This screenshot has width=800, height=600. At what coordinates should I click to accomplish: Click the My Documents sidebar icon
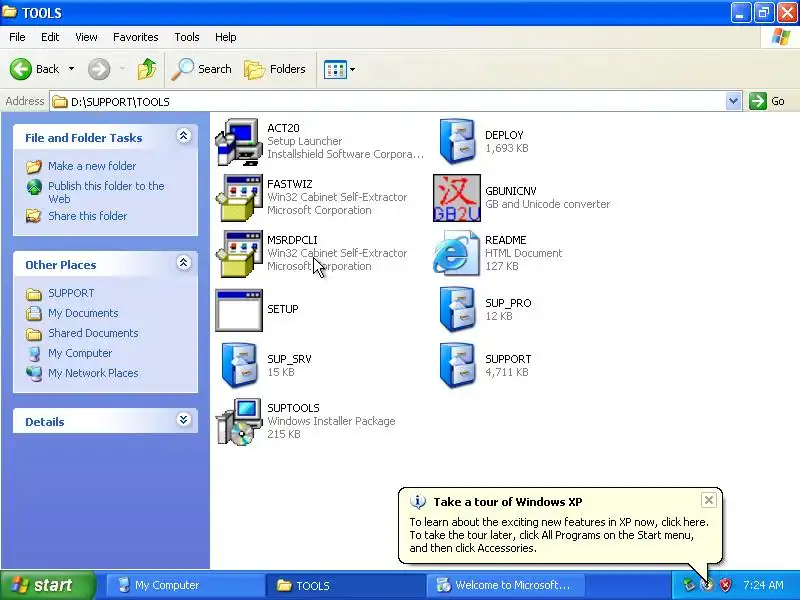pyautogui.click(x=34, y=313)
